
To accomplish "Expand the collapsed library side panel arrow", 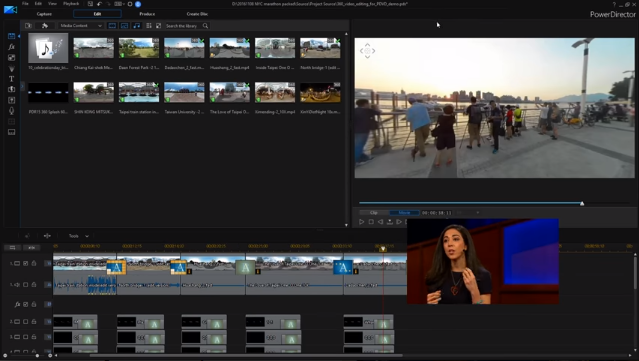I will coord(22,86).
